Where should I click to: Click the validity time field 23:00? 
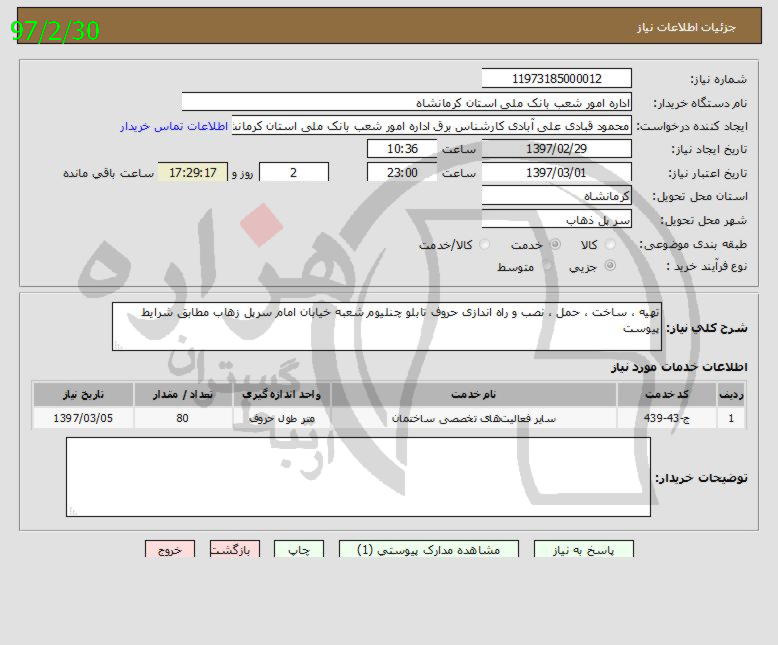402,173
